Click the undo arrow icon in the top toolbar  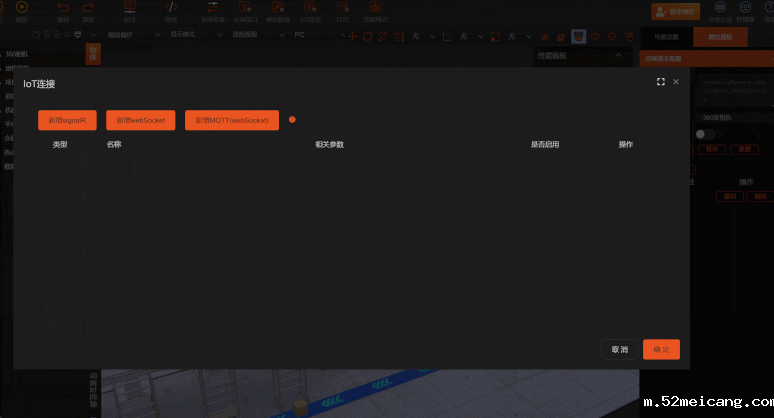63,8
